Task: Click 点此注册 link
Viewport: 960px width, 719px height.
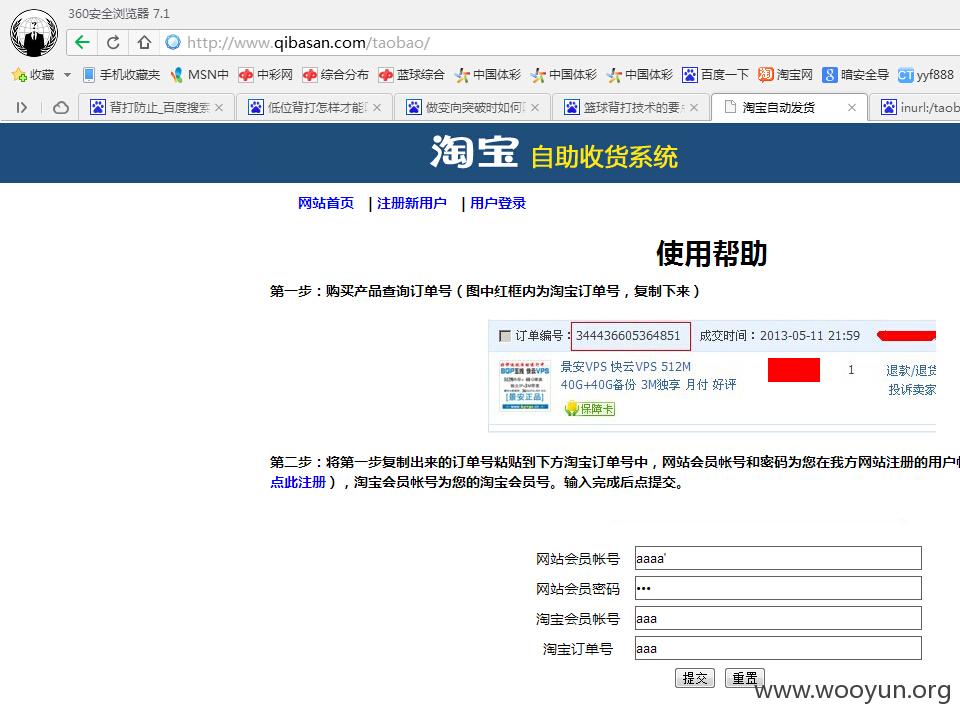Action: tap(298, 483)
